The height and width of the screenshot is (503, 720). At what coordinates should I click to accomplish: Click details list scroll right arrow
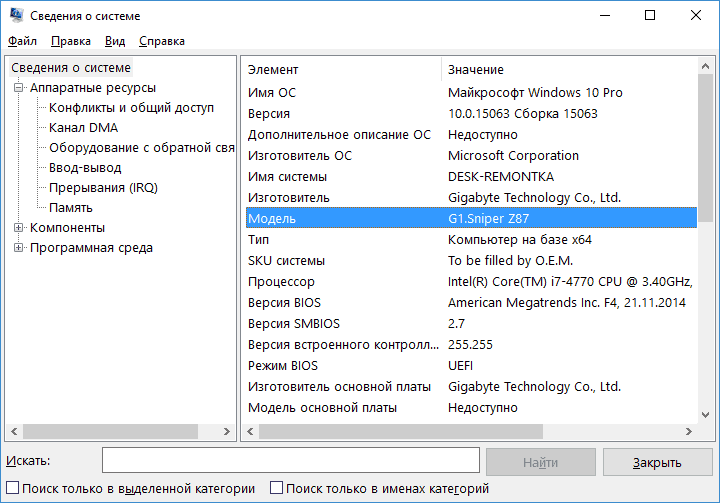point(689,431)
